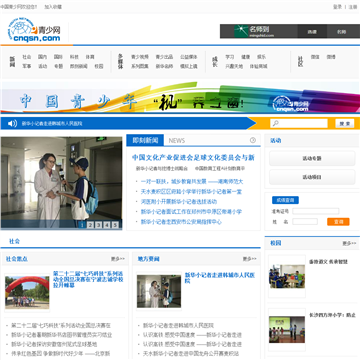Open the 学习 growth link
Viewport: 360px width, 360px height.
(230, 57)
